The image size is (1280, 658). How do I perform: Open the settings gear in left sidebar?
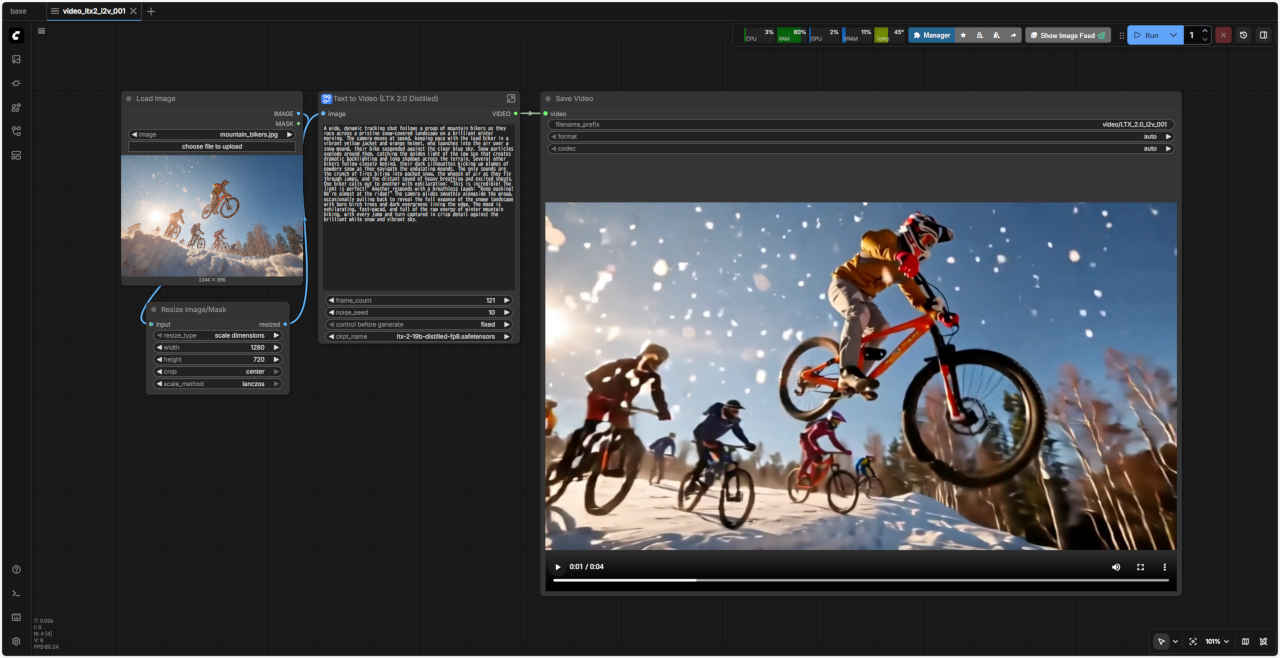tap(16, 641)
